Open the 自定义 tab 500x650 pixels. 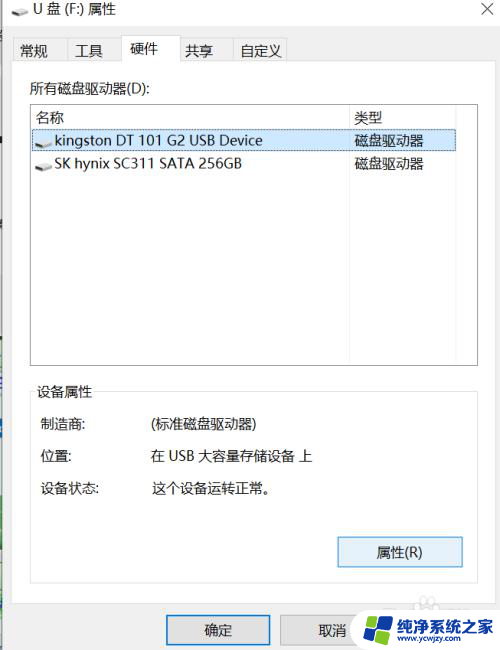point(260,51)
